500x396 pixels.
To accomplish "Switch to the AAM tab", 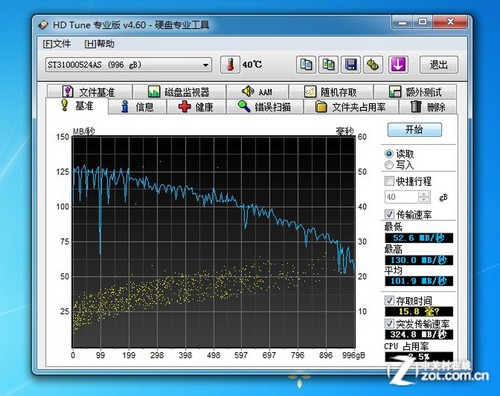I will pos(257,92).
